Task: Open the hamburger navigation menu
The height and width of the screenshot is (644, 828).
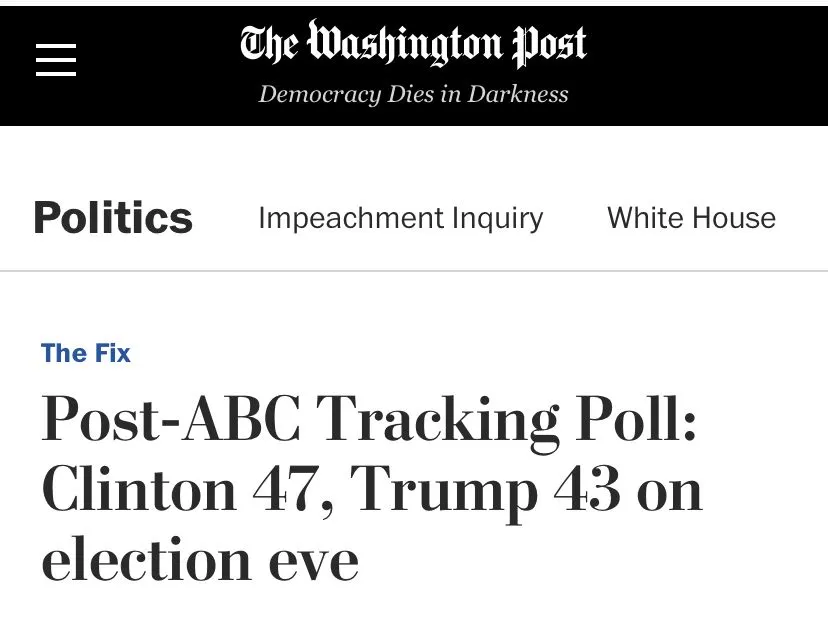Action: pos(56,60)
